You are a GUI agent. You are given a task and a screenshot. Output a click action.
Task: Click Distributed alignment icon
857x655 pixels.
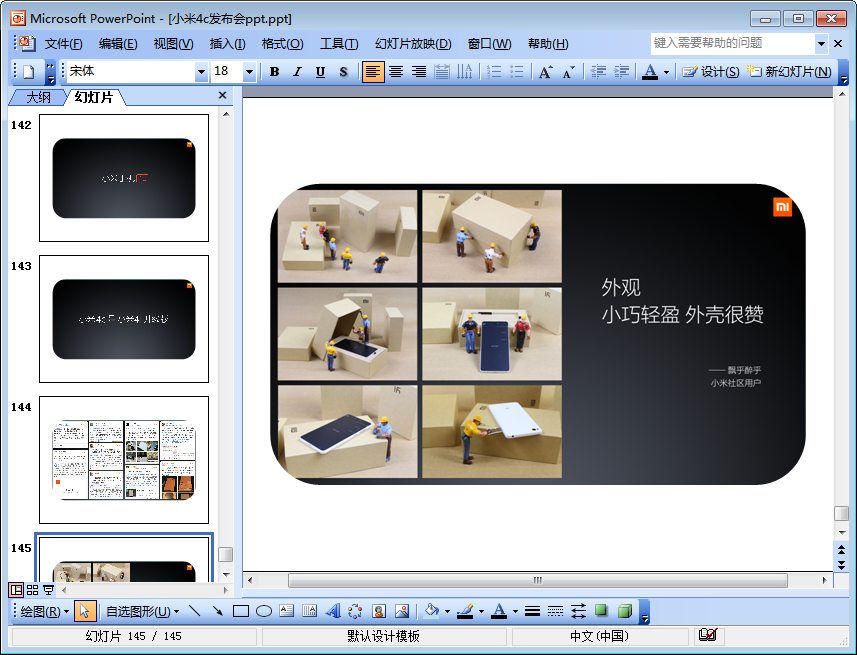coord(442,72)
